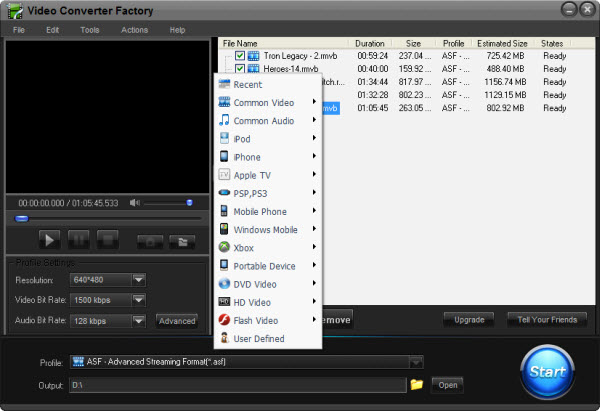Click the speaker volume icon

135,203
